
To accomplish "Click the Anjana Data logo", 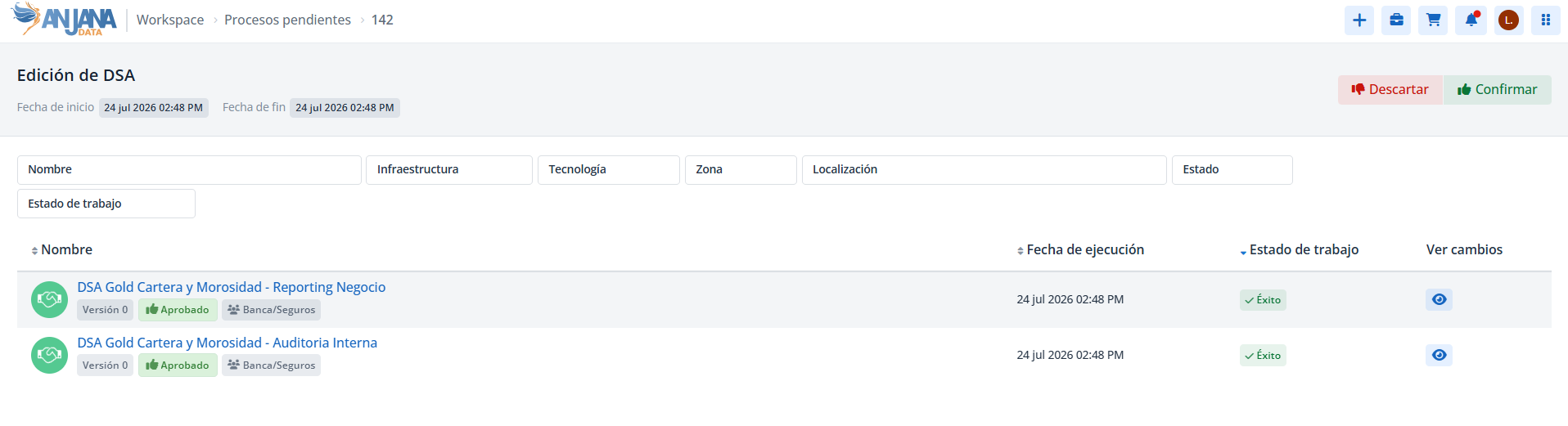I will tap(65, 20).
